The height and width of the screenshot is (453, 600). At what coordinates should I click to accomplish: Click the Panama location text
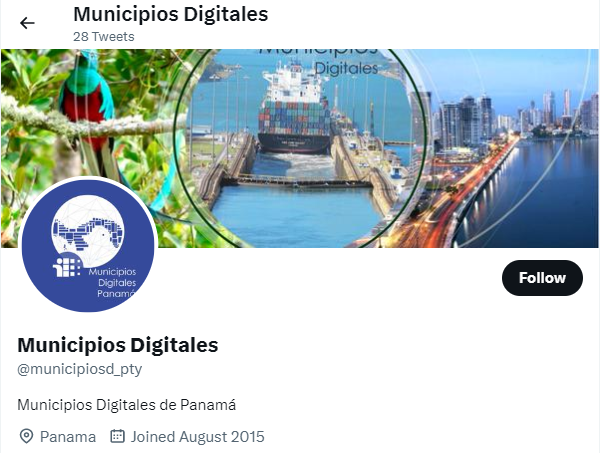tap(68, 437)
